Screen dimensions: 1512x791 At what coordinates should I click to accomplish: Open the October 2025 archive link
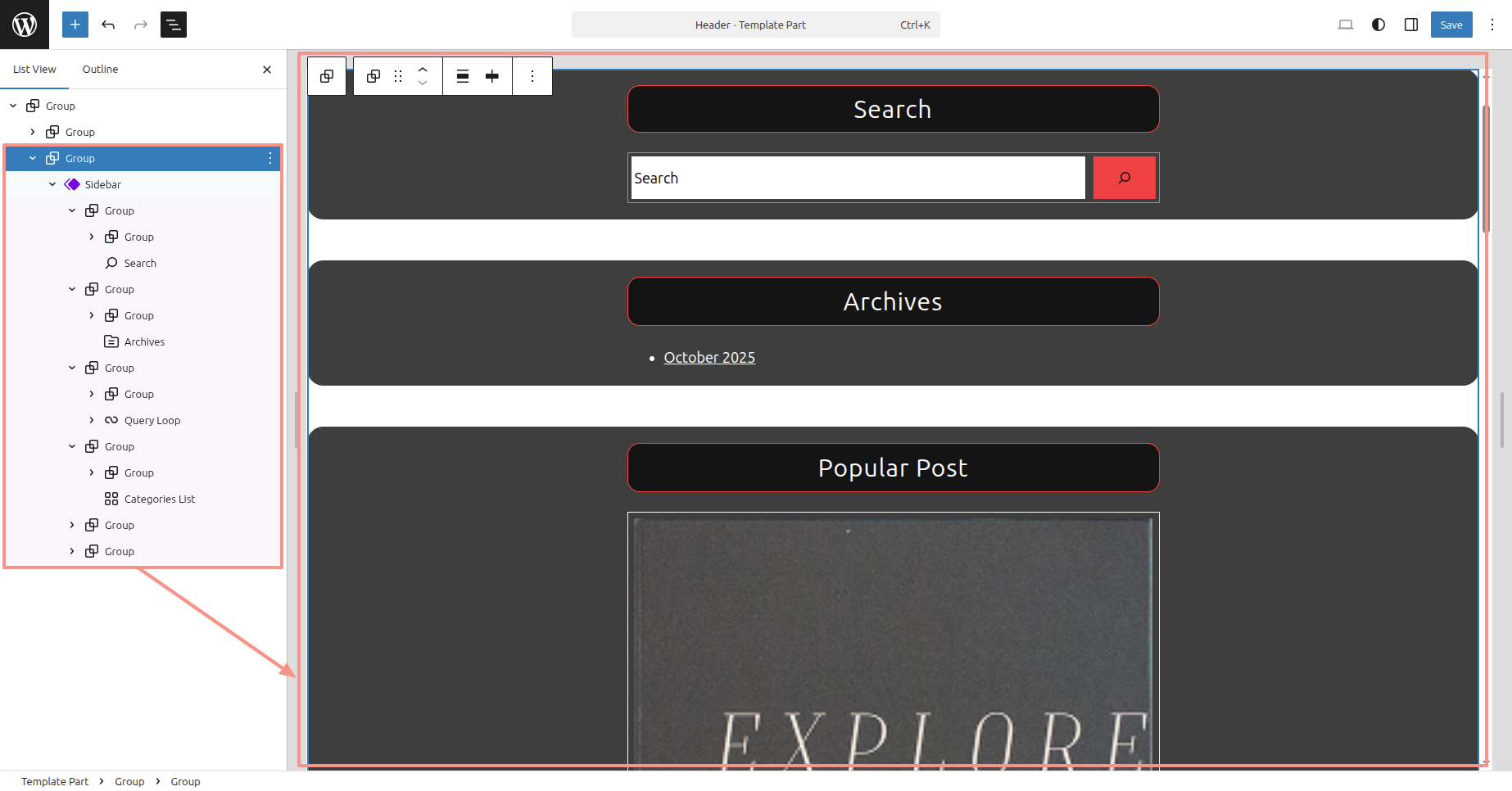(x=709, y=358)
